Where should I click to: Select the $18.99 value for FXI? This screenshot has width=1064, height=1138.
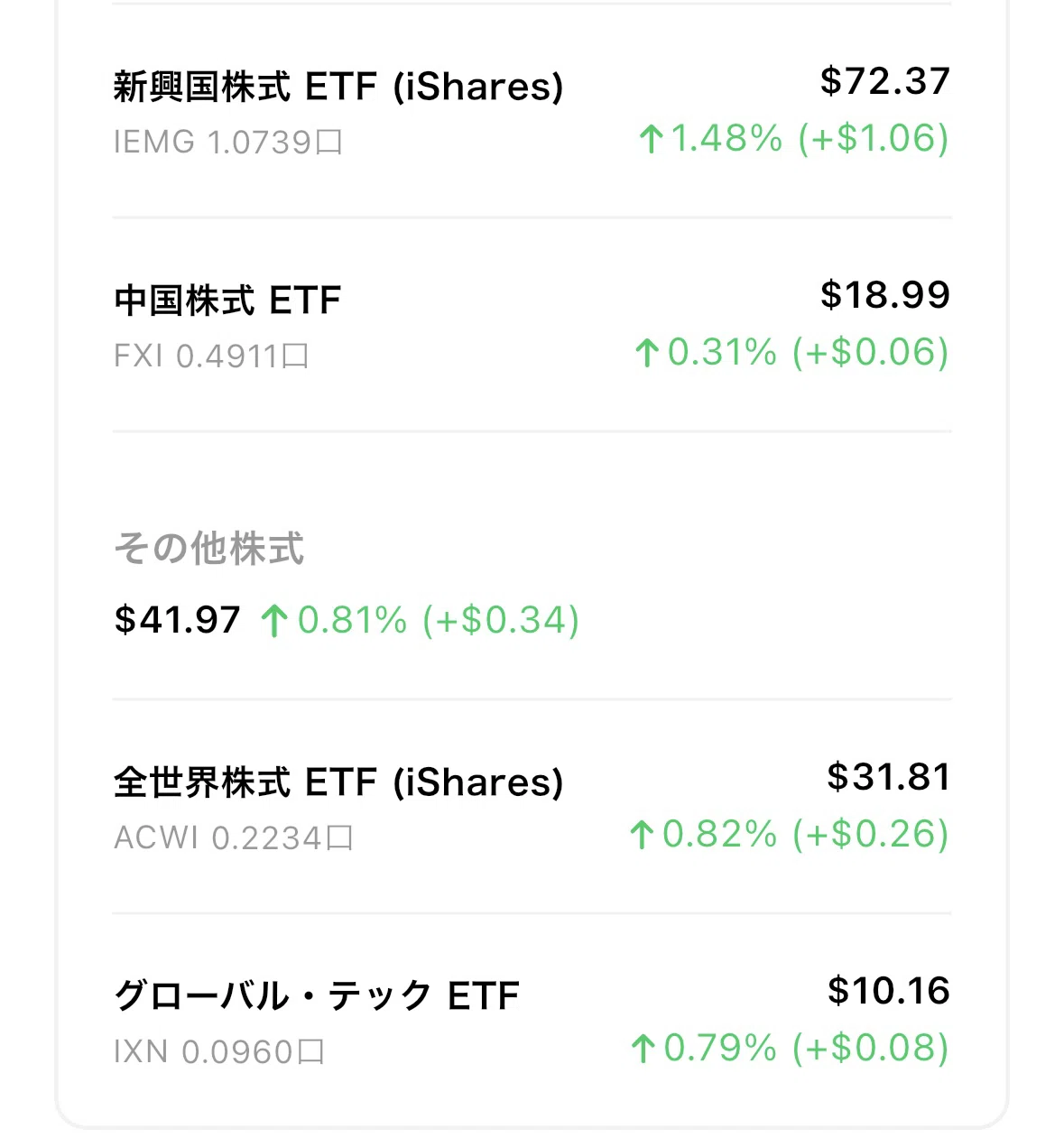pyautogui.click(x=885, y=295)
